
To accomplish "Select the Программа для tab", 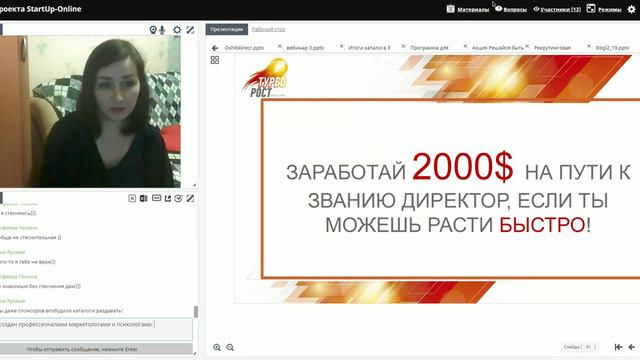I will pyautogui.click(x=429, y=48).
